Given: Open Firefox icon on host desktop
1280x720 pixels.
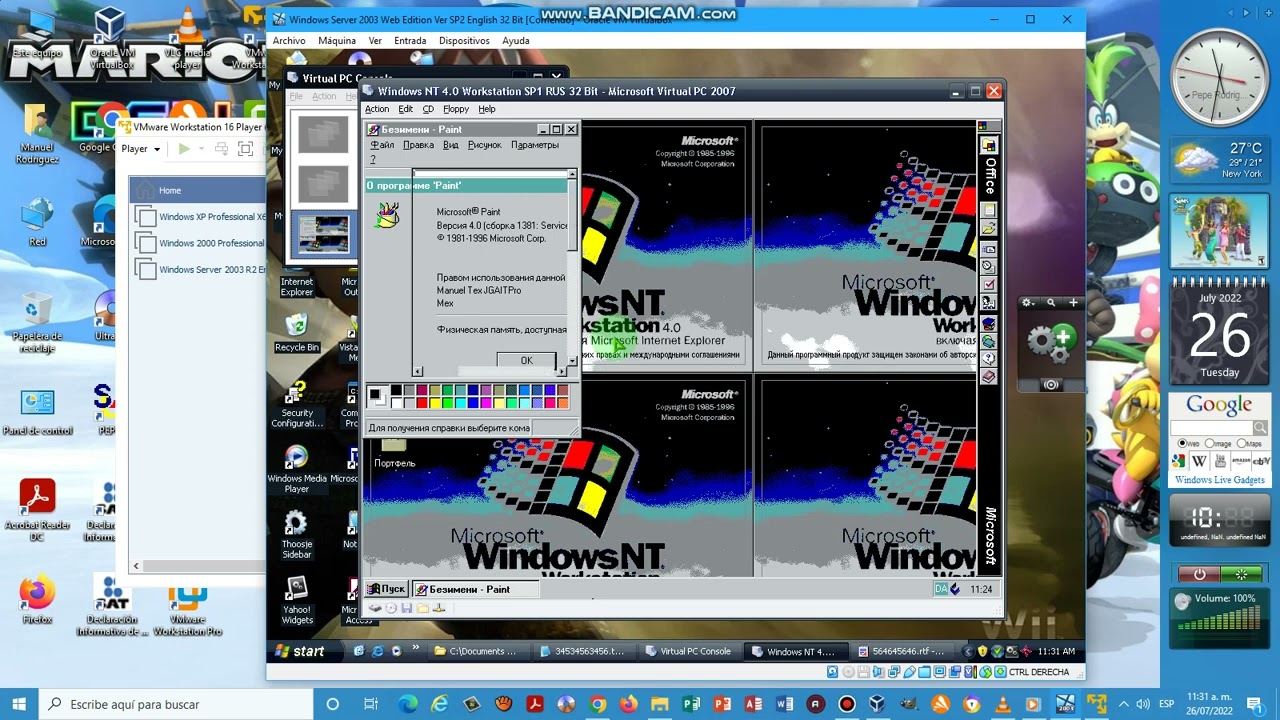Looking at the screenshot, I should pos(37,600).
